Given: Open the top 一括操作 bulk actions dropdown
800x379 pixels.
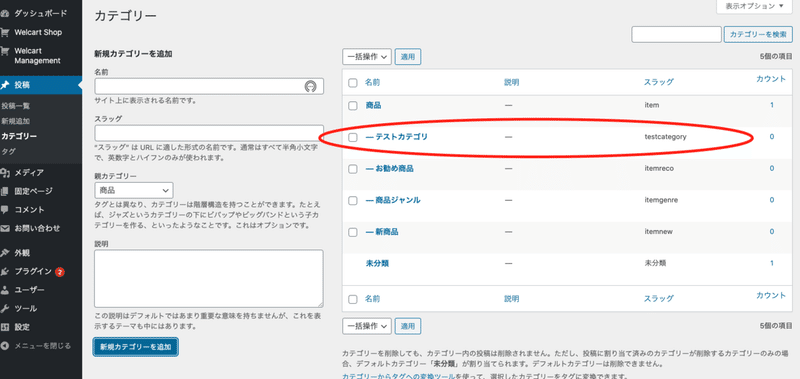Looking at the screenshot, I should pos(367,57).
